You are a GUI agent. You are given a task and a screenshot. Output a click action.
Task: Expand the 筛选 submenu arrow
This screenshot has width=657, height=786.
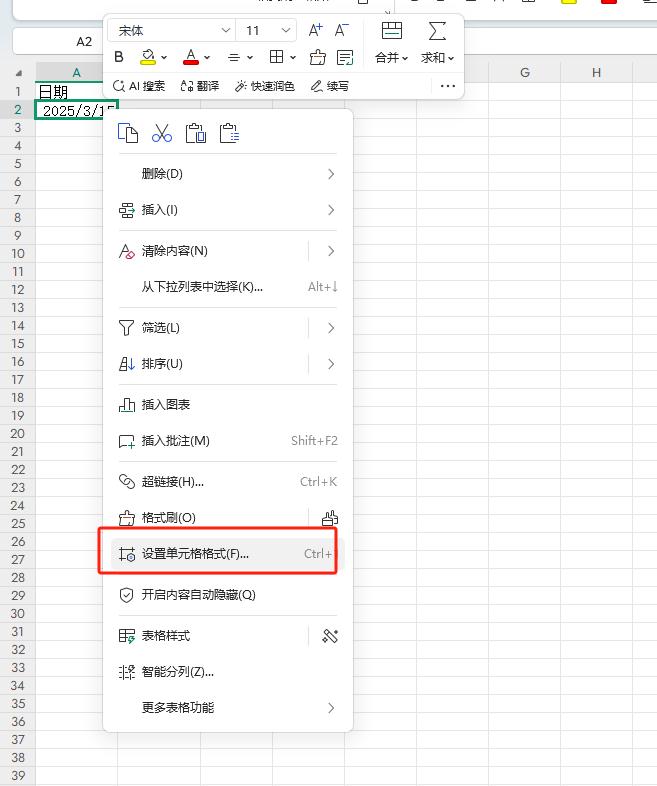coord(331,328)
